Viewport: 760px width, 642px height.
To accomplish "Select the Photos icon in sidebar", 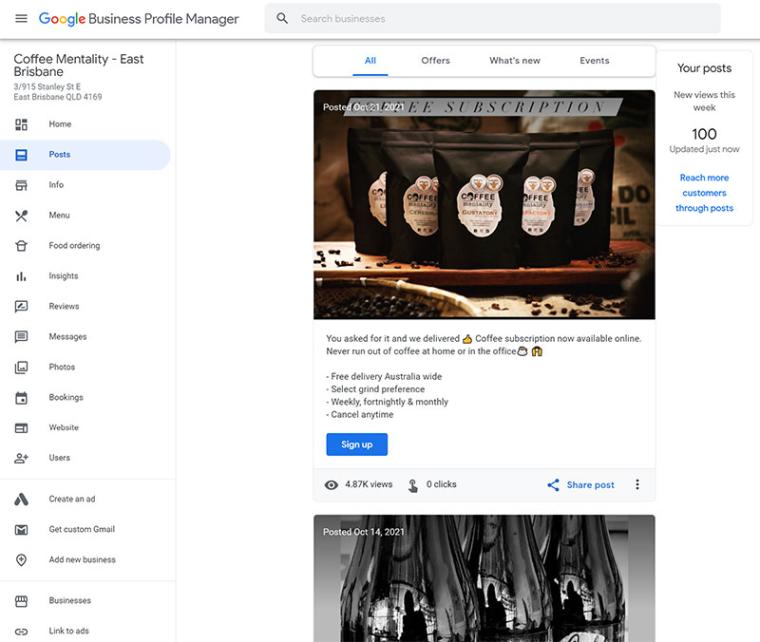I will 21,367.
